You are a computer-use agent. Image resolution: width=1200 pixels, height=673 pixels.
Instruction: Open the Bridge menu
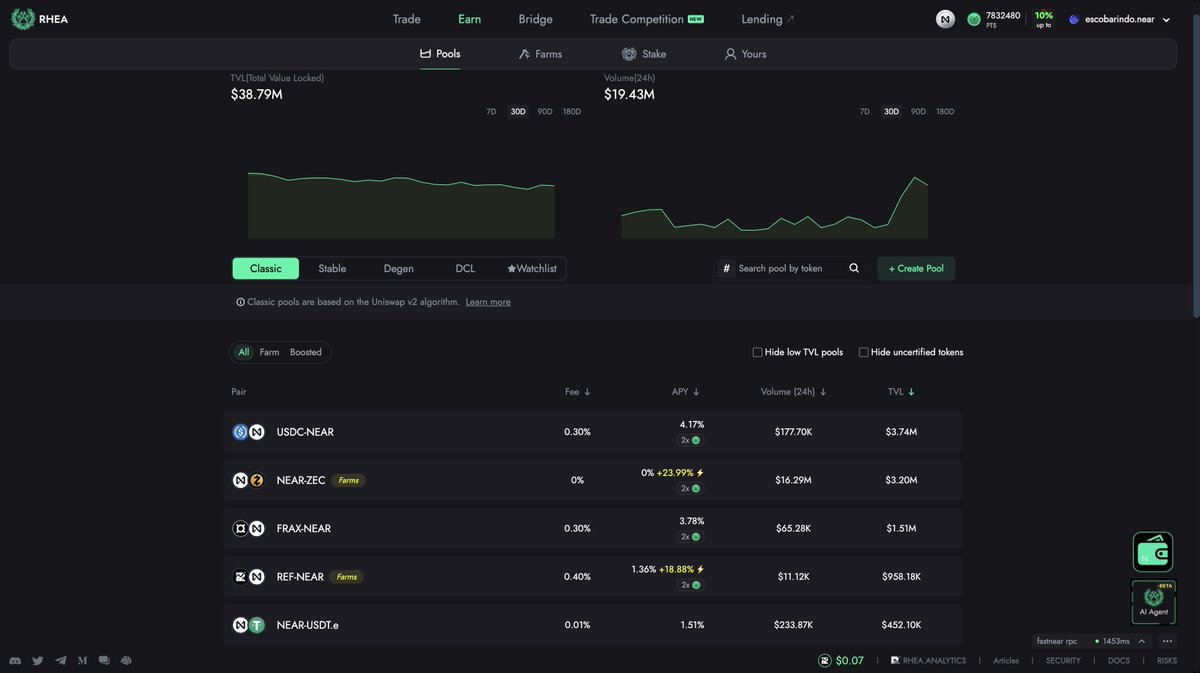535,19
